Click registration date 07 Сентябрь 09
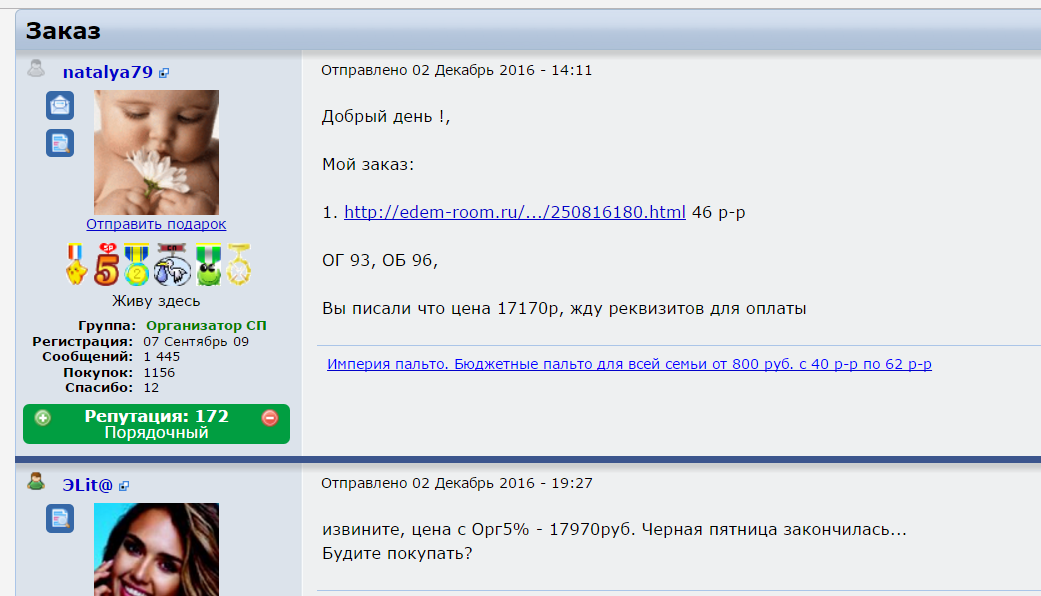This screenshot has height=596, width=1041. (x=196, y=342)
